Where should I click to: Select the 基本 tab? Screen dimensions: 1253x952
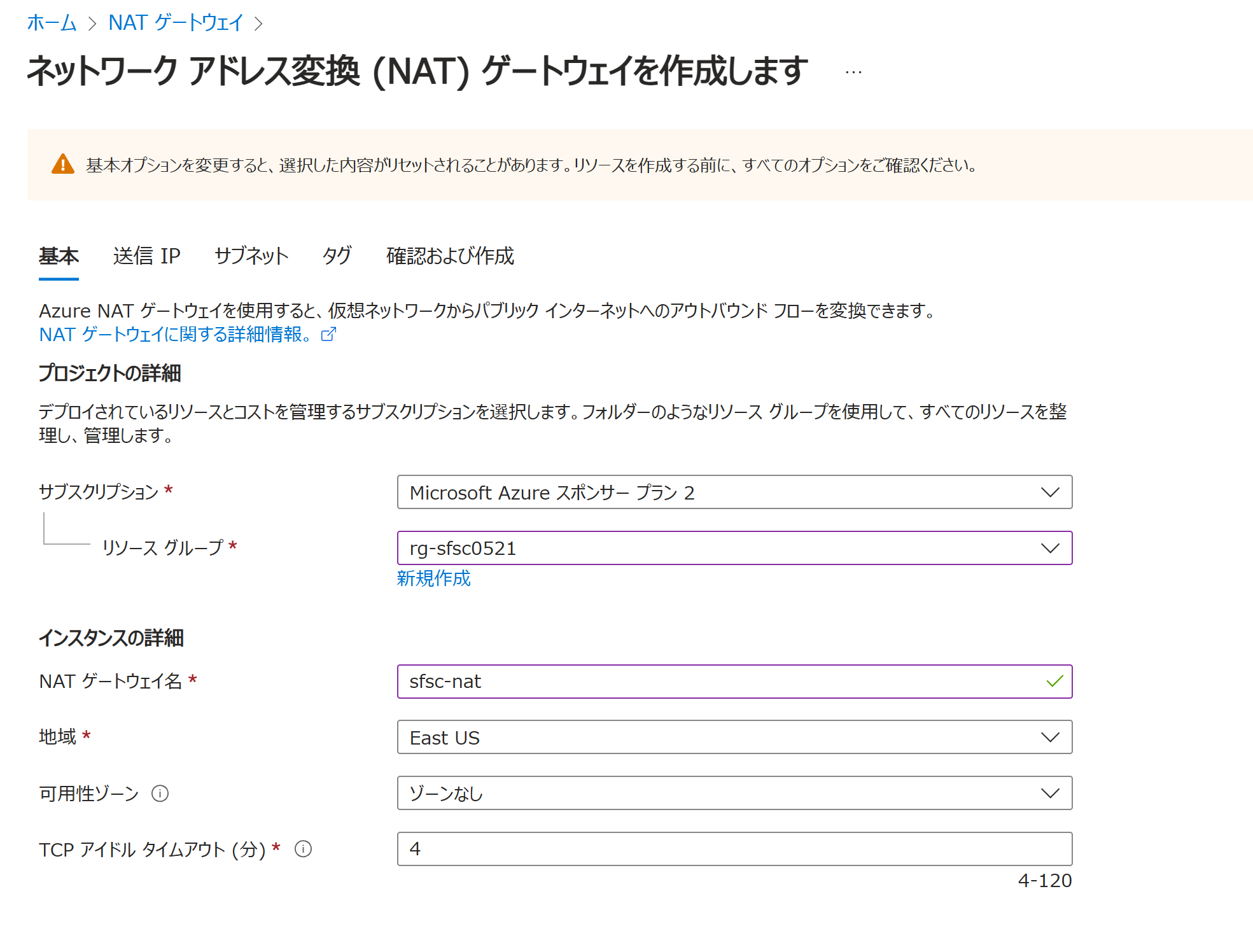59,256
